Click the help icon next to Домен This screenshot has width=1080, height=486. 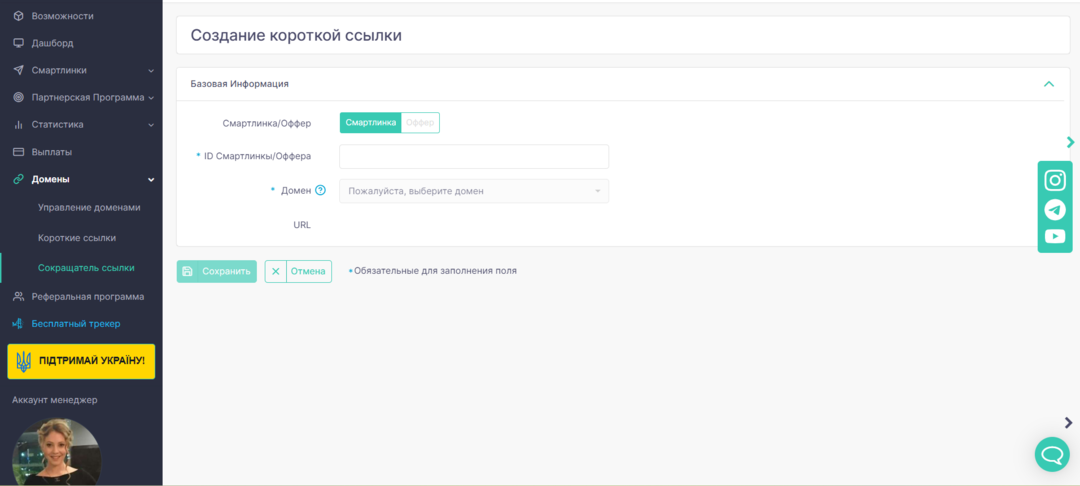(x=321, y=191)
